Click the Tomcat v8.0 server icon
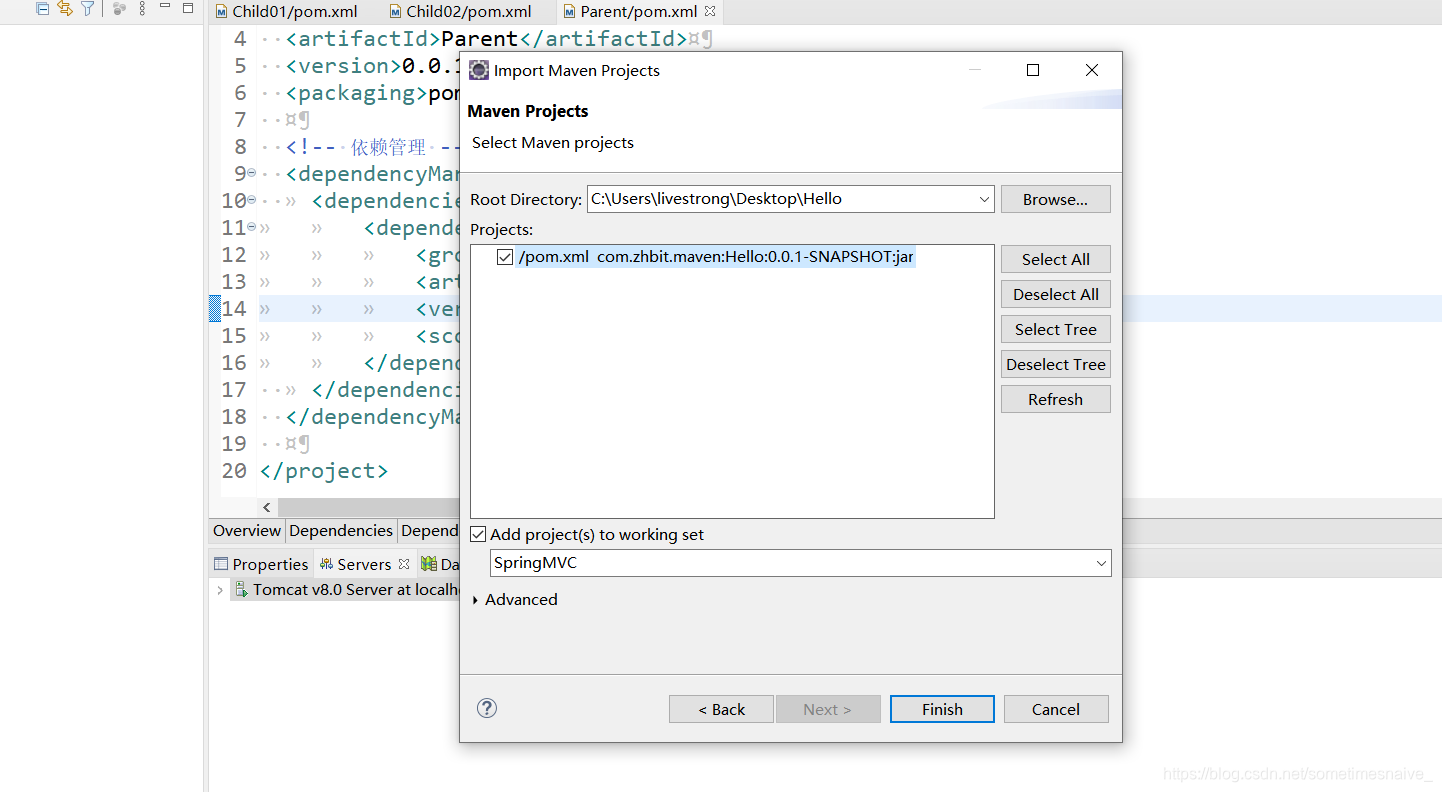The width and height of the screenshot is (1442, 792). coord(241,590)
